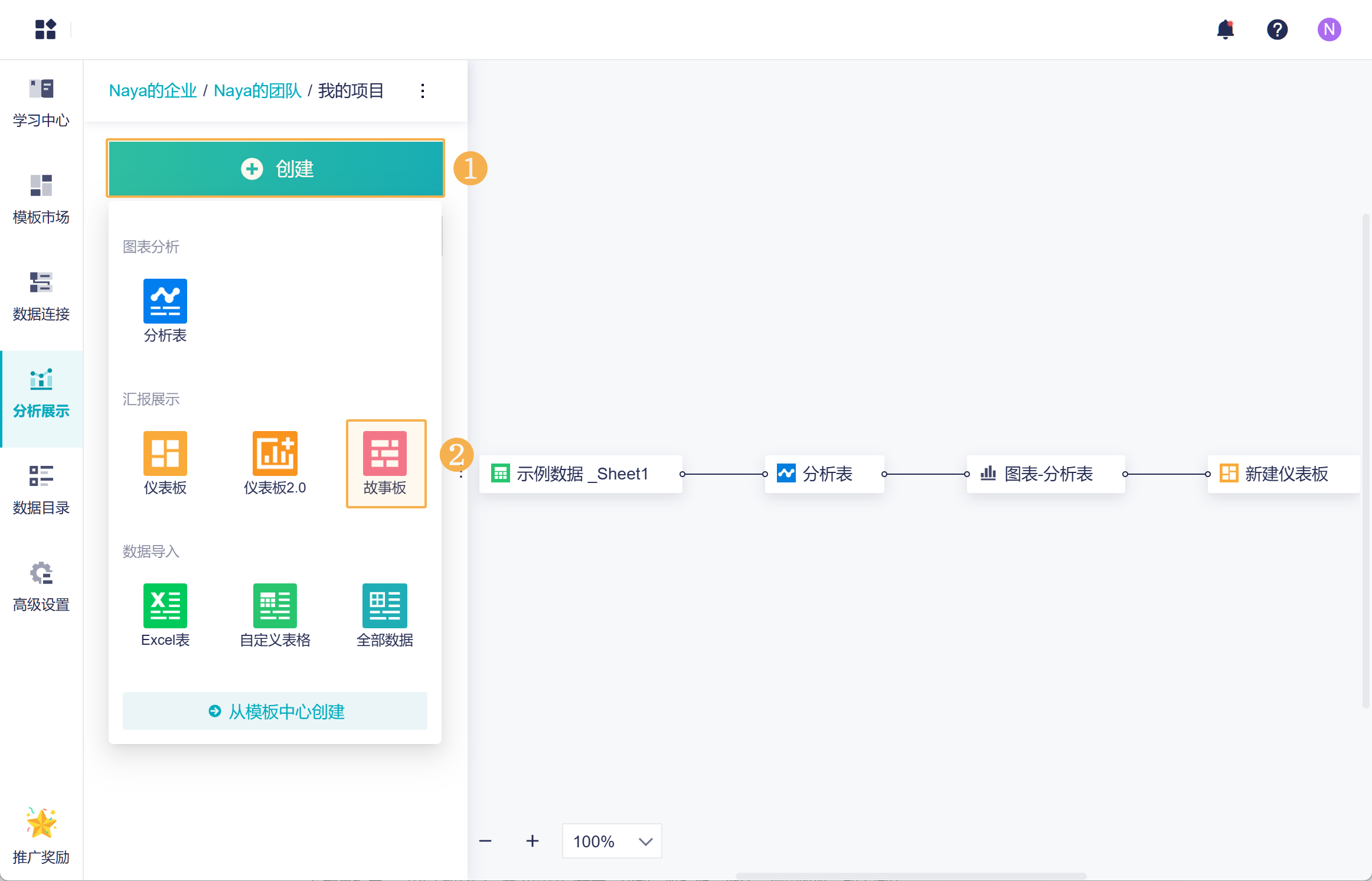
Task: Zoom out with the minus button
Action: point(485,841)
